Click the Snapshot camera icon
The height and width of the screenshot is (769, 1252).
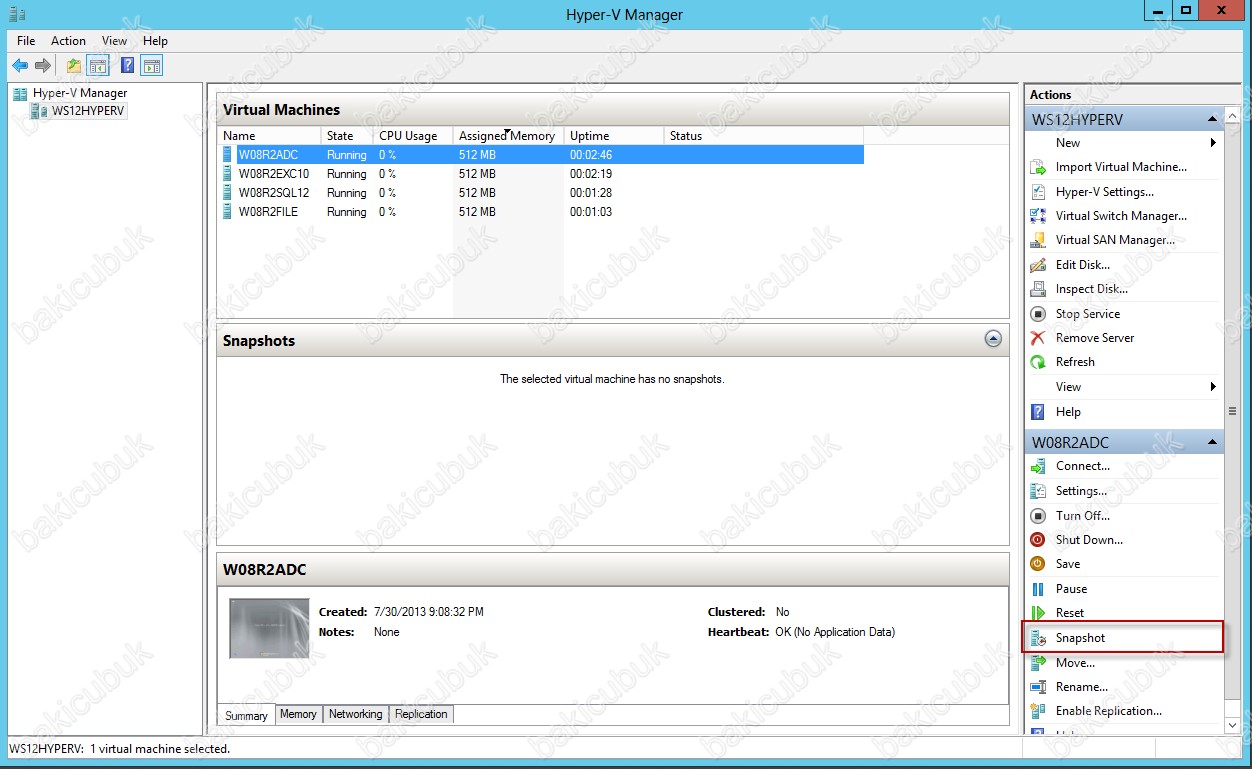click(1038, 638)
